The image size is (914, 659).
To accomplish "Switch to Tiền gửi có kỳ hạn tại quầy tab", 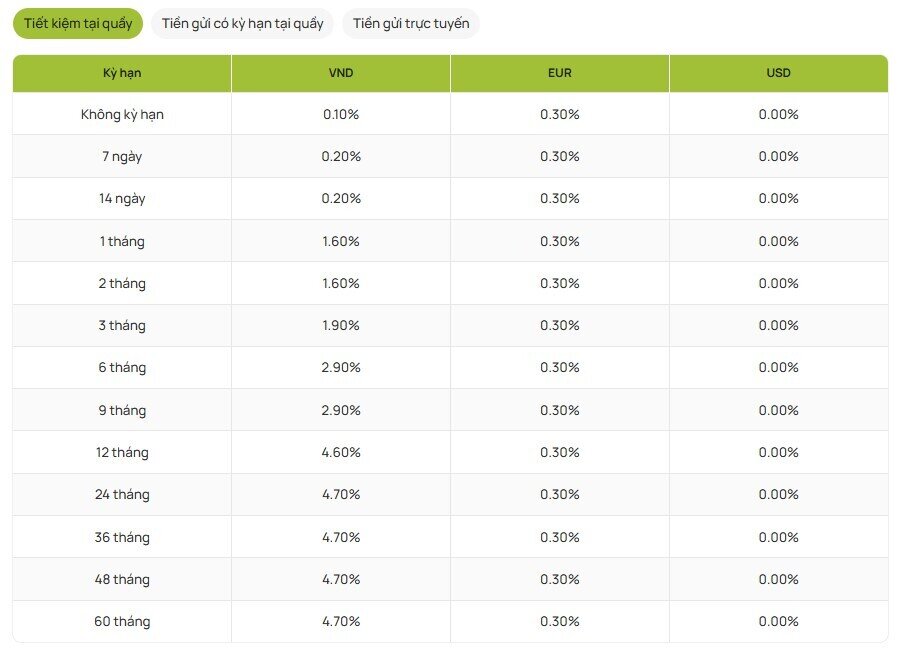I will tap(242, 24).
